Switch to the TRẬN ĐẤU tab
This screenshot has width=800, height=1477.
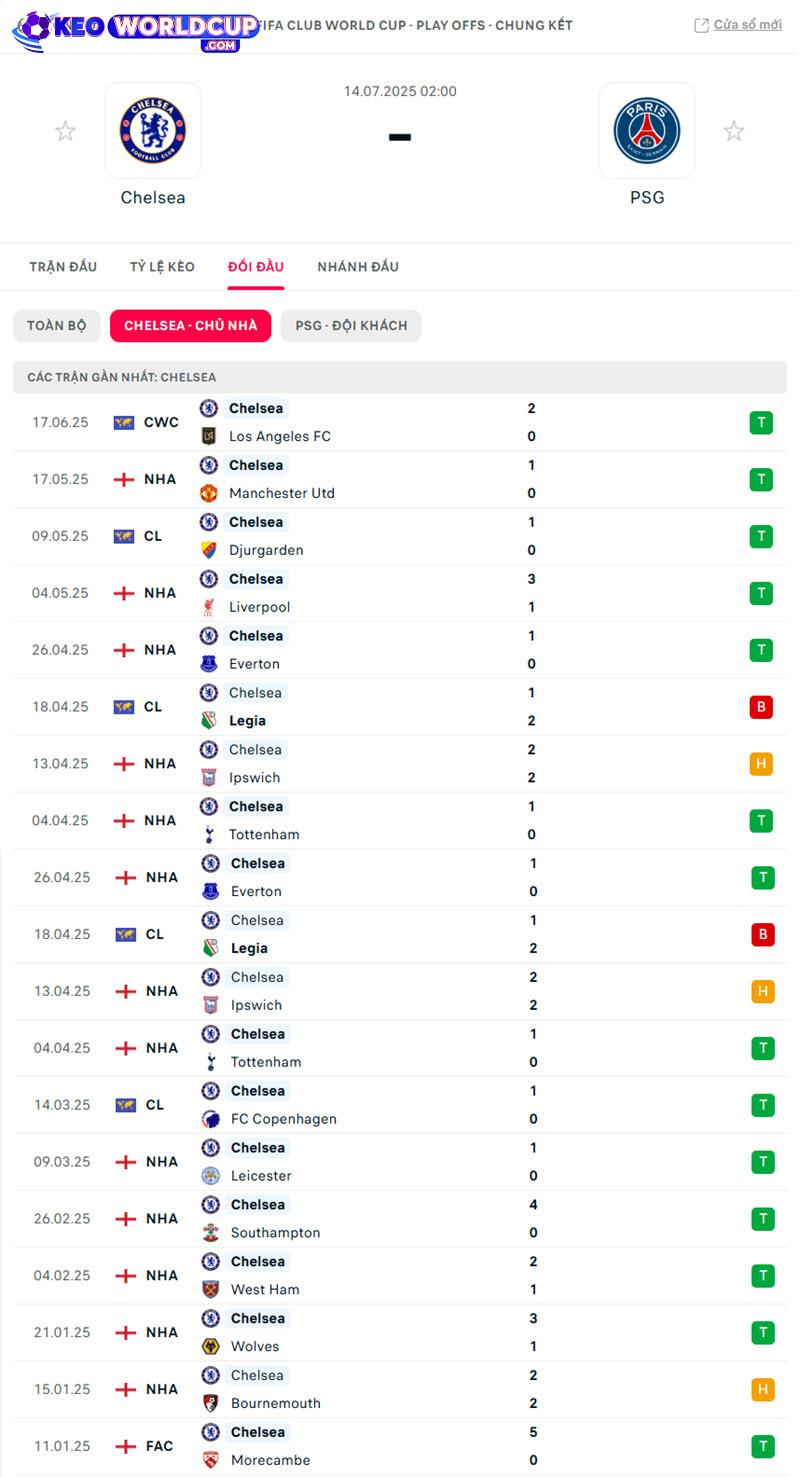(x=63, y=267)
